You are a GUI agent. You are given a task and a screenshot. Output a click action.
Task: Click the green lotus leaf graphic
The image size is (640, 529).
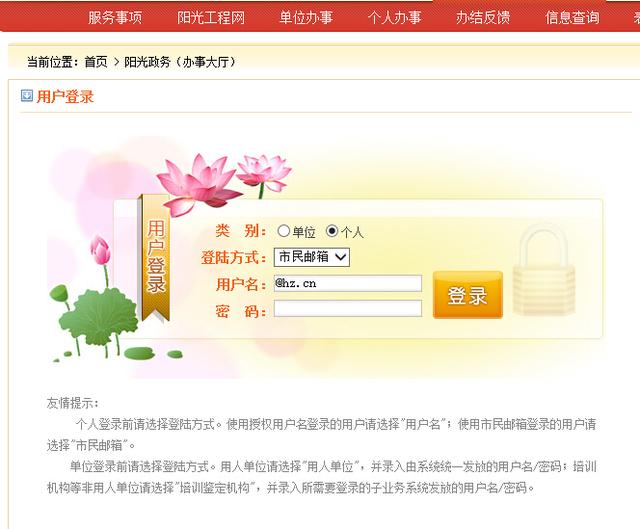(98, 316)
